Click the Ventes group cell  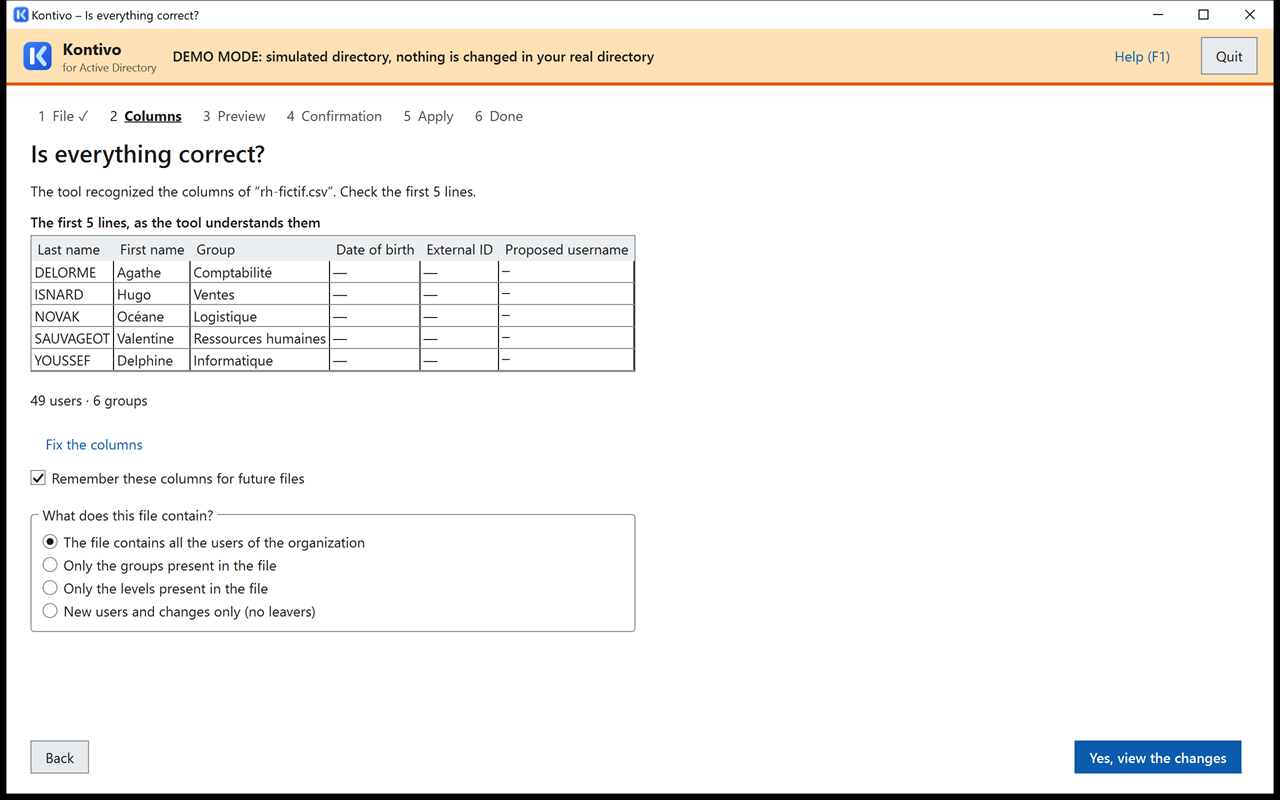[260, 294]
